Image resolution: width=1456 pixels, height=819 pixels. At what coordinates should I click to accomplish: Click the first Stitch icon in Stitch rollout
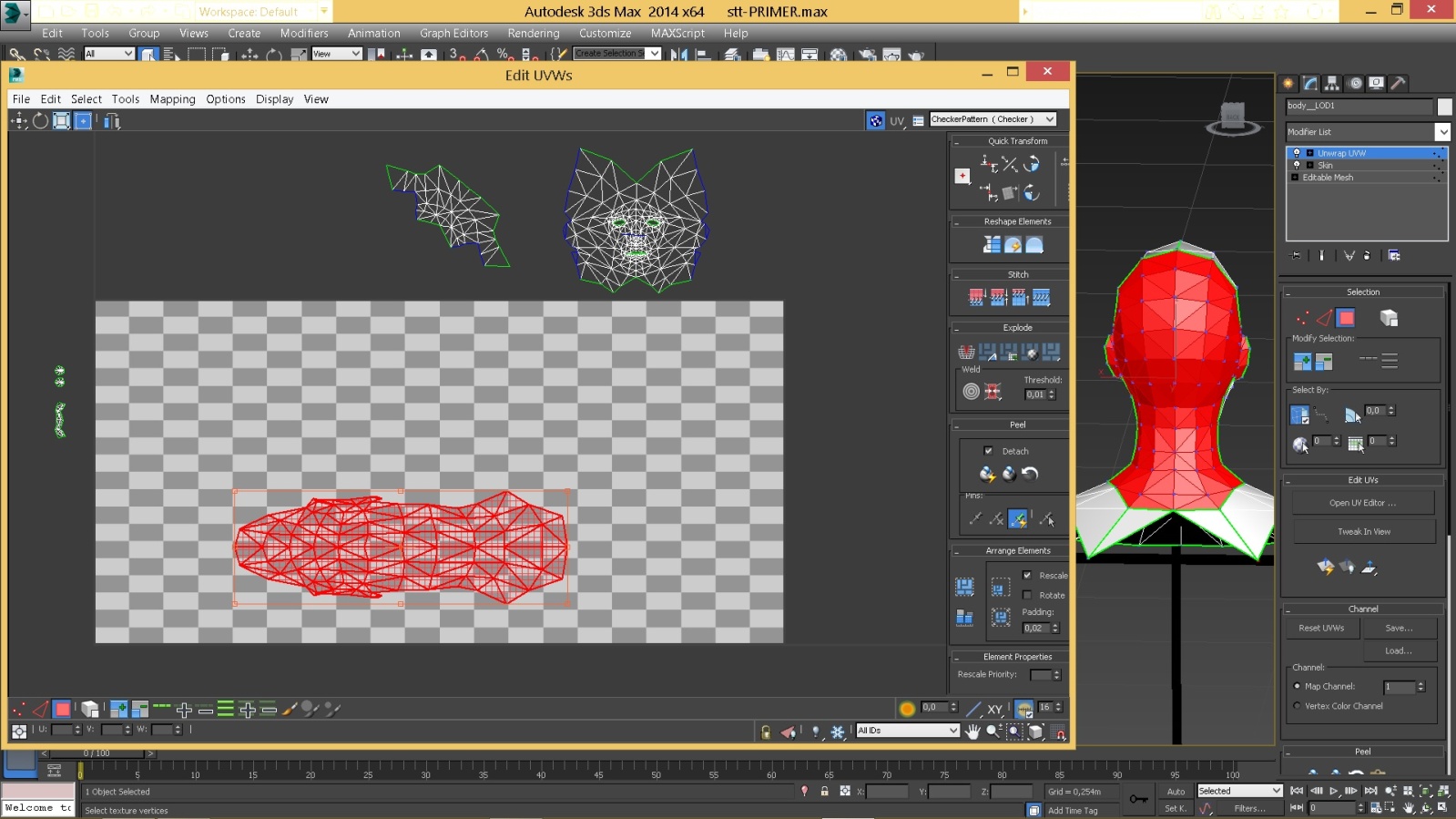tap(976, 298)
